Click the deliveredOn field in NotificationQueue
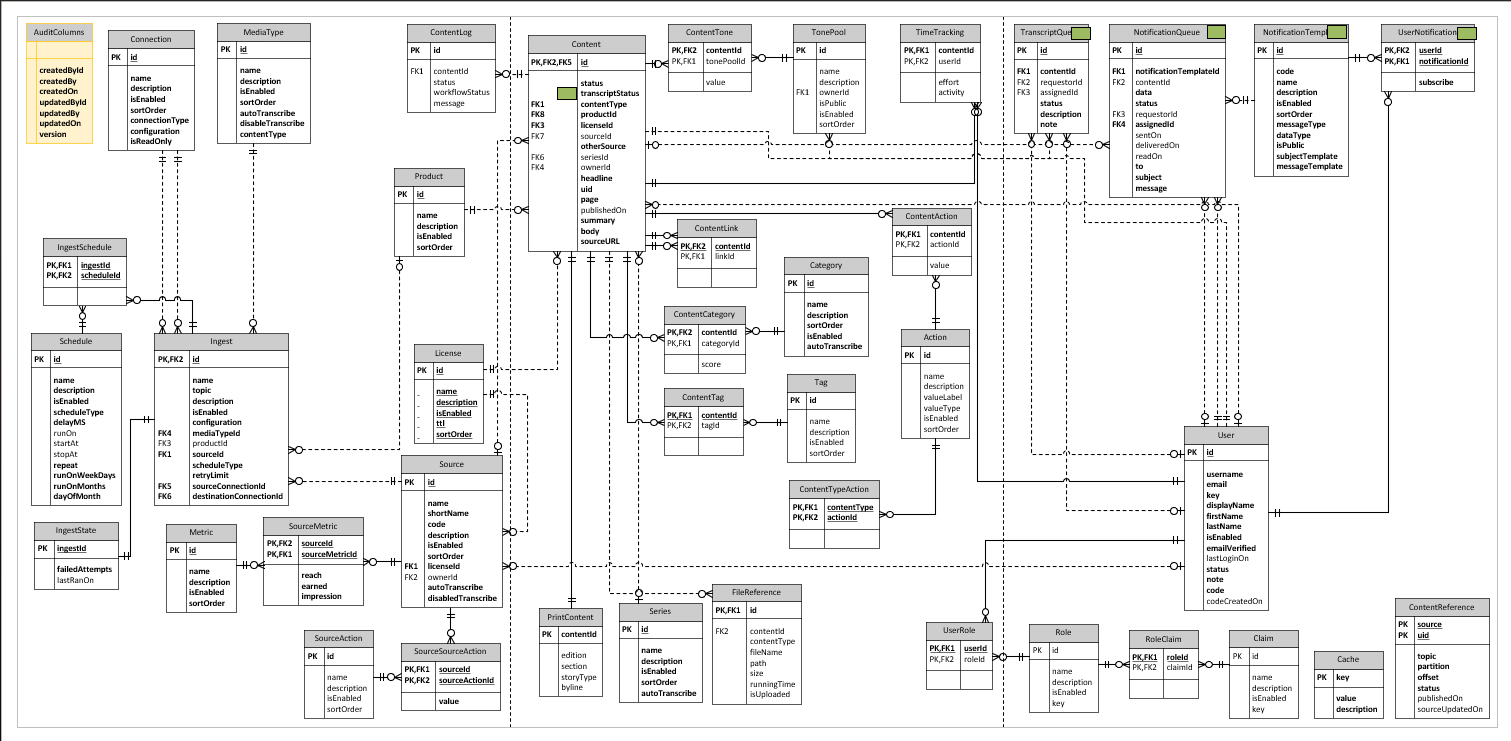 (1157, 145)
